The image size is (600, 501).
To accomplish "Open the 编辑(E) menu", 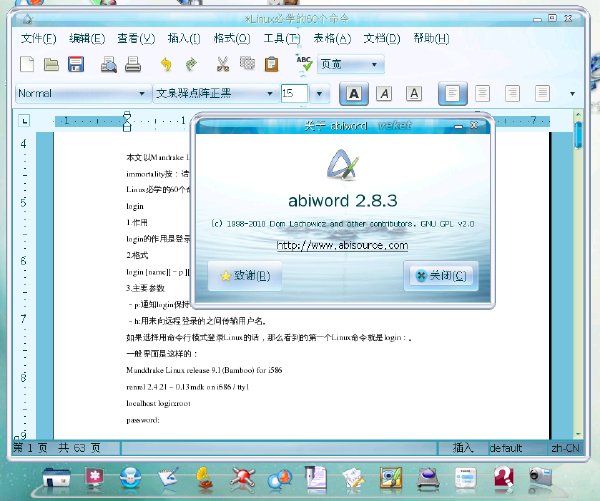I will (x=87, y=38).
